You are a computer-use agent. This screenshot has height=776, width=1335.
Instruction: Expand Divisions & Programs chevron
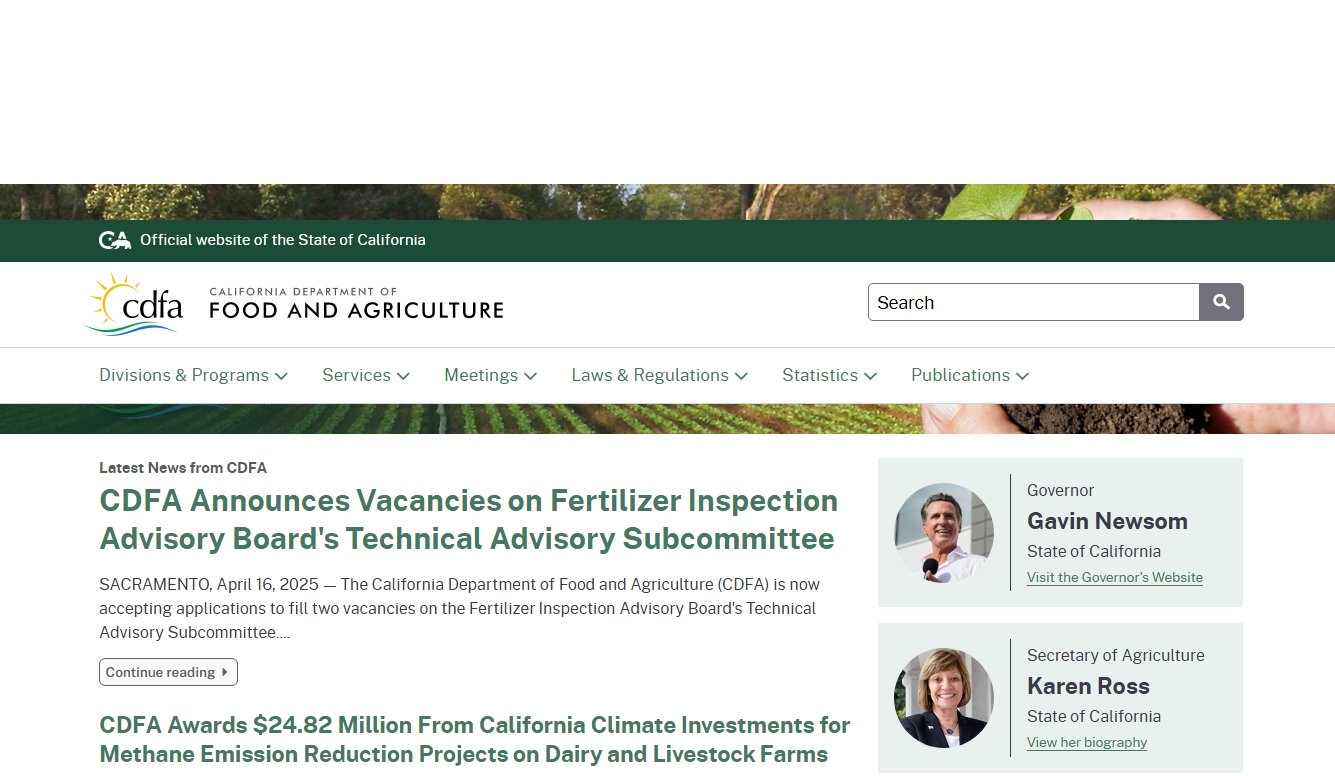pyautogui.click(x=281, y=376)
